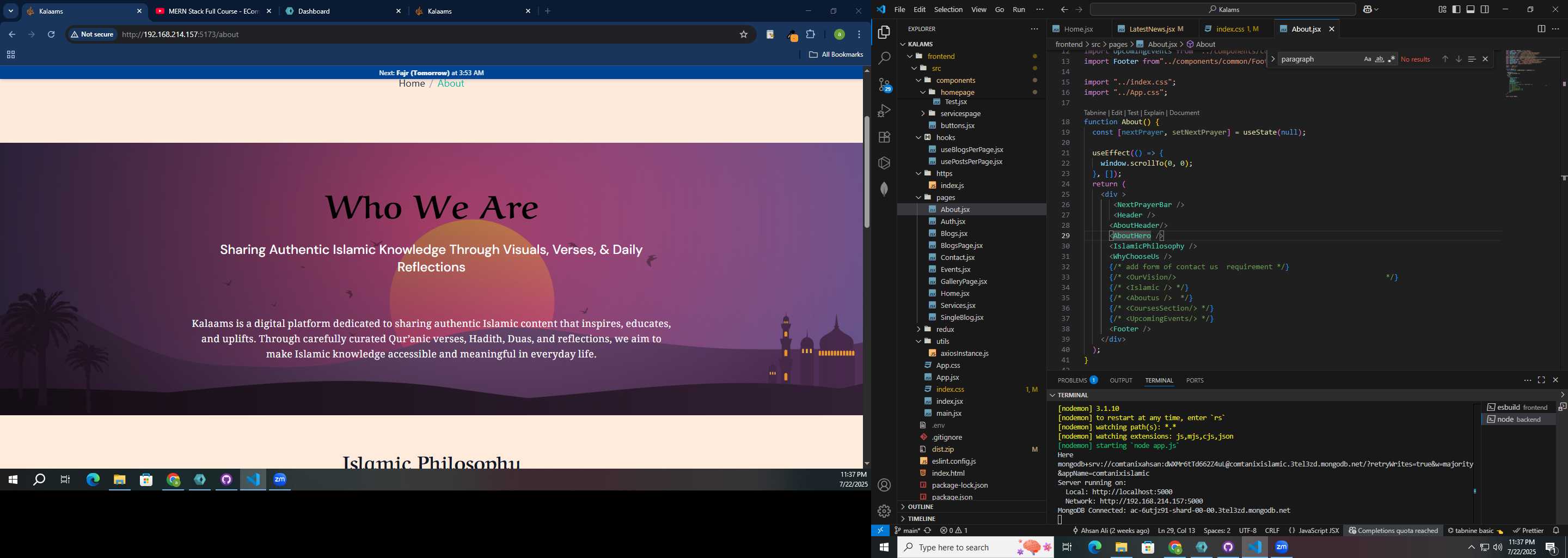The image size is (1568, 558).
Task: Switch to MERN Stack Full Course Chrome tab
Action: [213, 11]
